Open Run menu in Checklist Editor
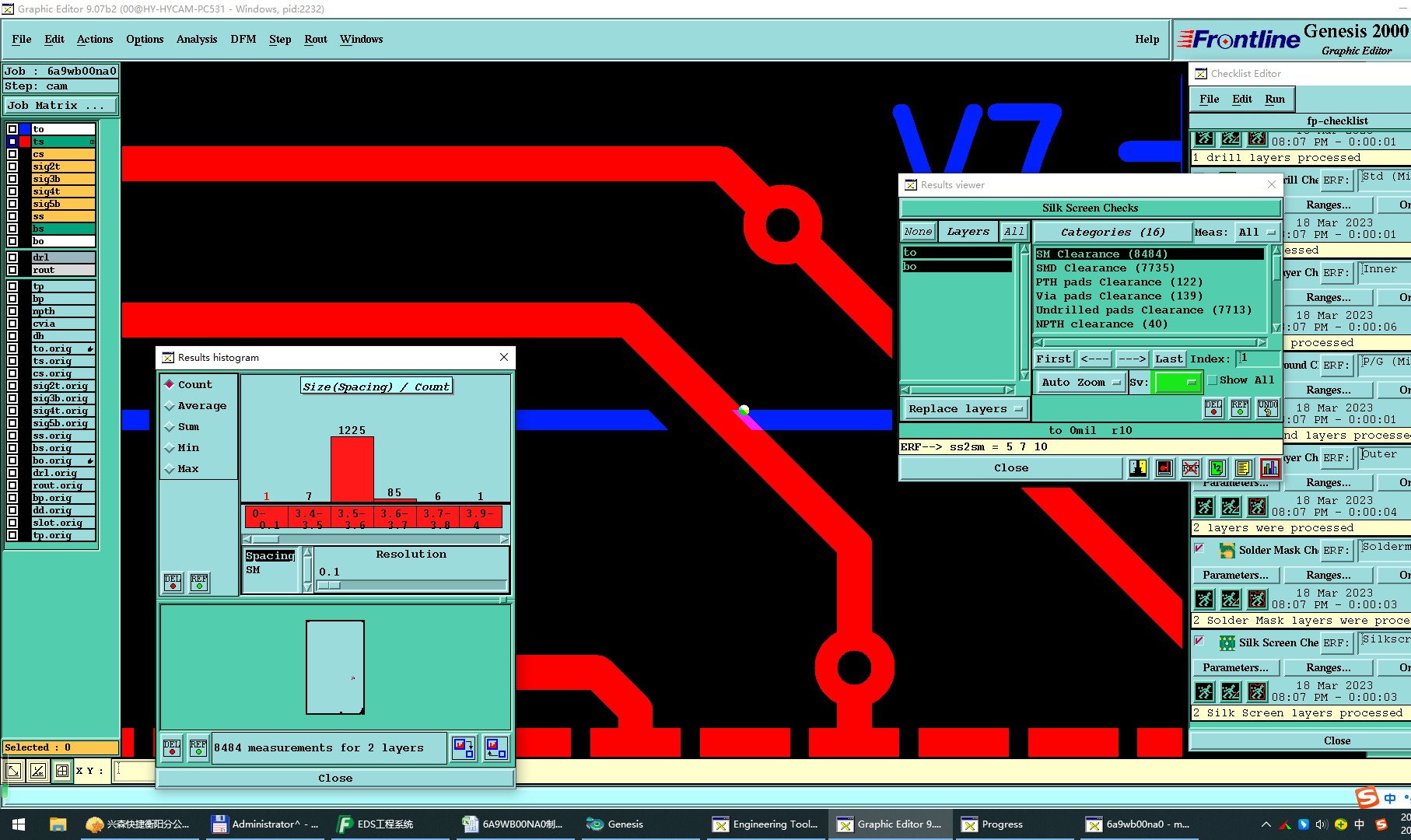Image resolution: width=1411 pixels, height=840 pixels. point(1274,99)
